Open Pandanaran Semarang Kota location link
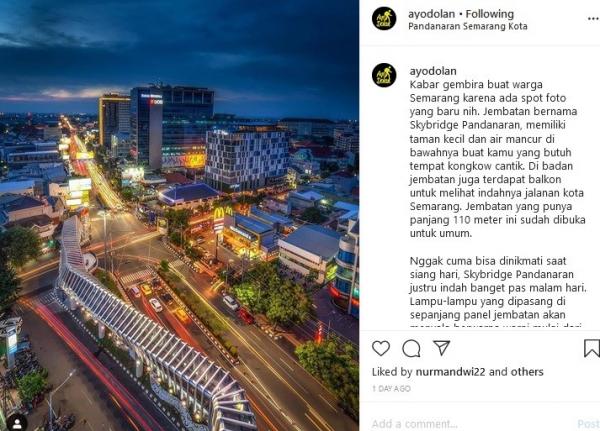600x431 pixels. [x=468, y=26]
